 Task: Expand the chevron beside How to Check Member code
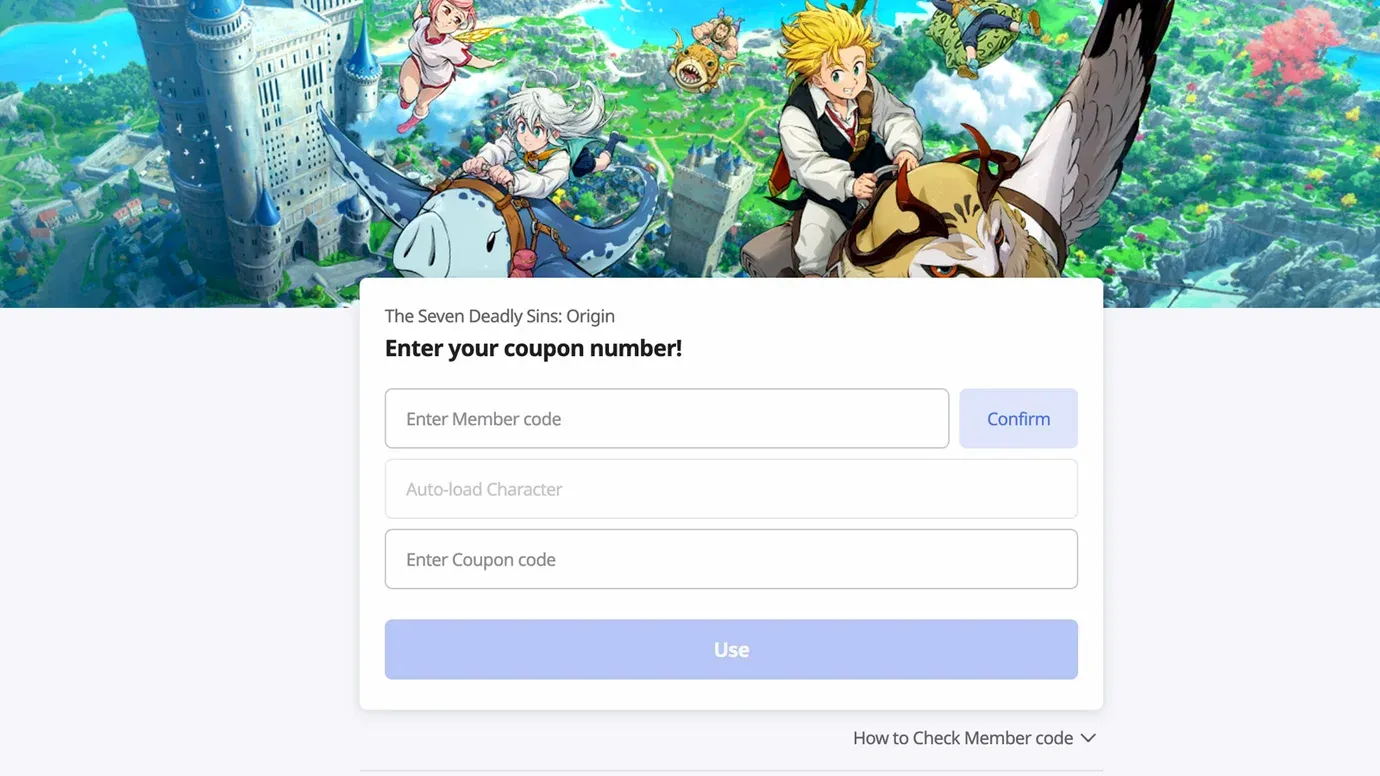click(x=1088, y=738)
